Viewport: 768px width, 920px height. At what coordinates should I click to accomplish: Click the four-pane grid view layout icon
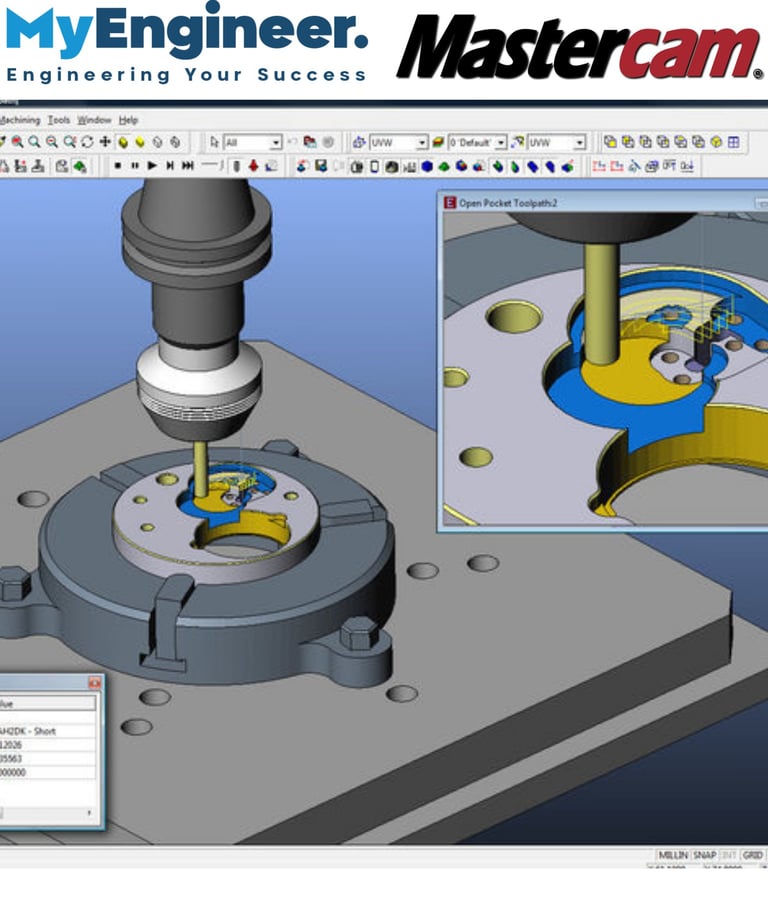click(733, 142)
